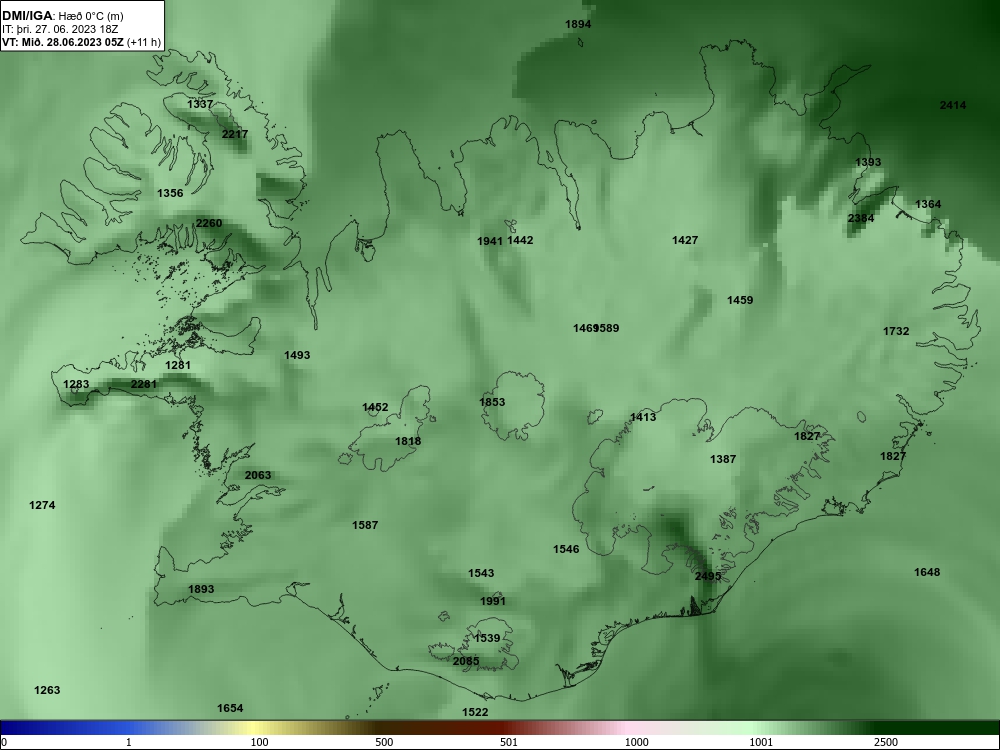Image resolution: width=1000 pixels, height=750 pixels.
Task: Click the 0 label on the color scale
Action: (x=4, y=742)
